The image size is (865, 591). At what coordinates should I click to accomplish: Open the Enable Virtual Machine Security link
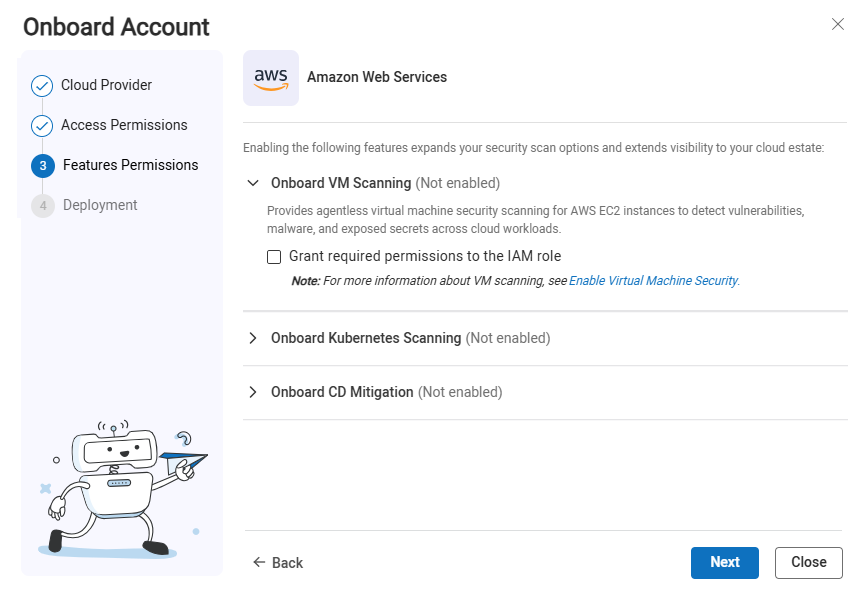point(653,281)
